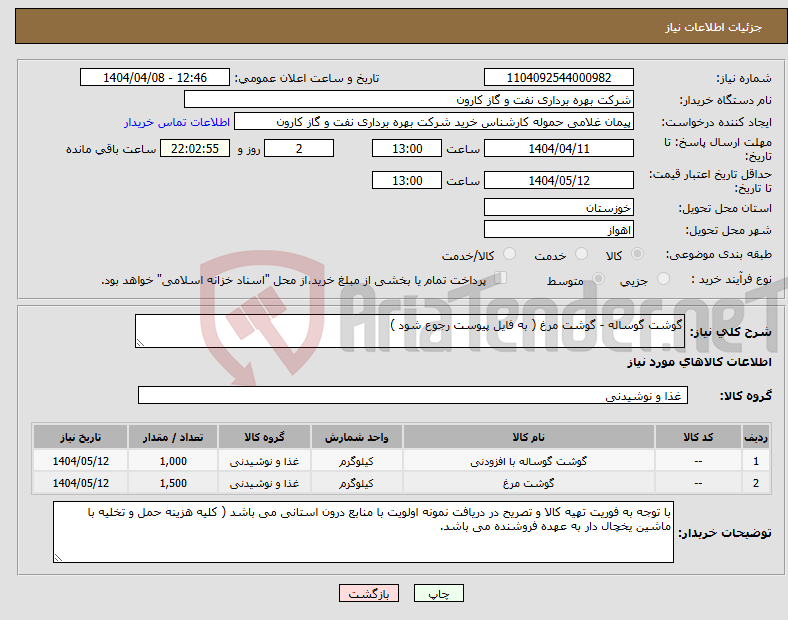Image resolution: width=788 pixels, height=620 pixels.
Task: Click the شماره نیاز field 1104092544000982
Action: pyautogui.click(x=559, y=78)
